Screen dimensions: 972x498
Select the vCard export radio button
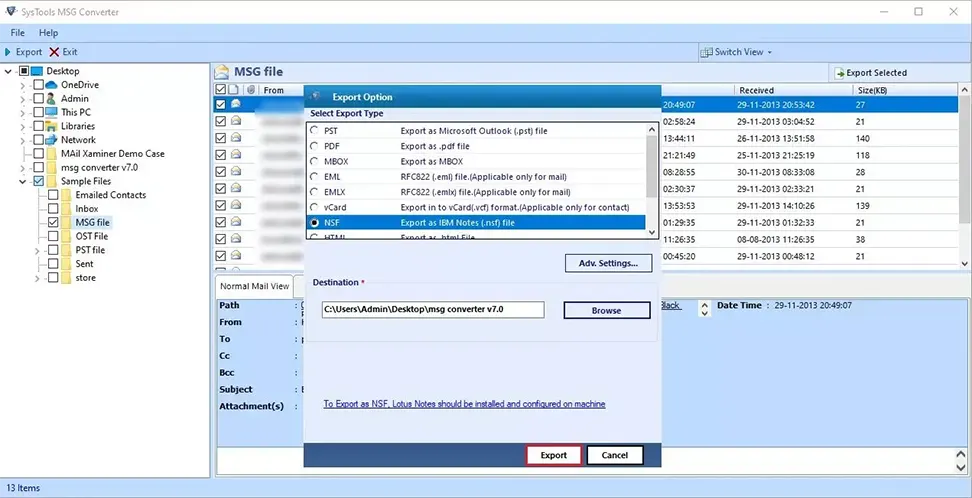coord(315,207)
